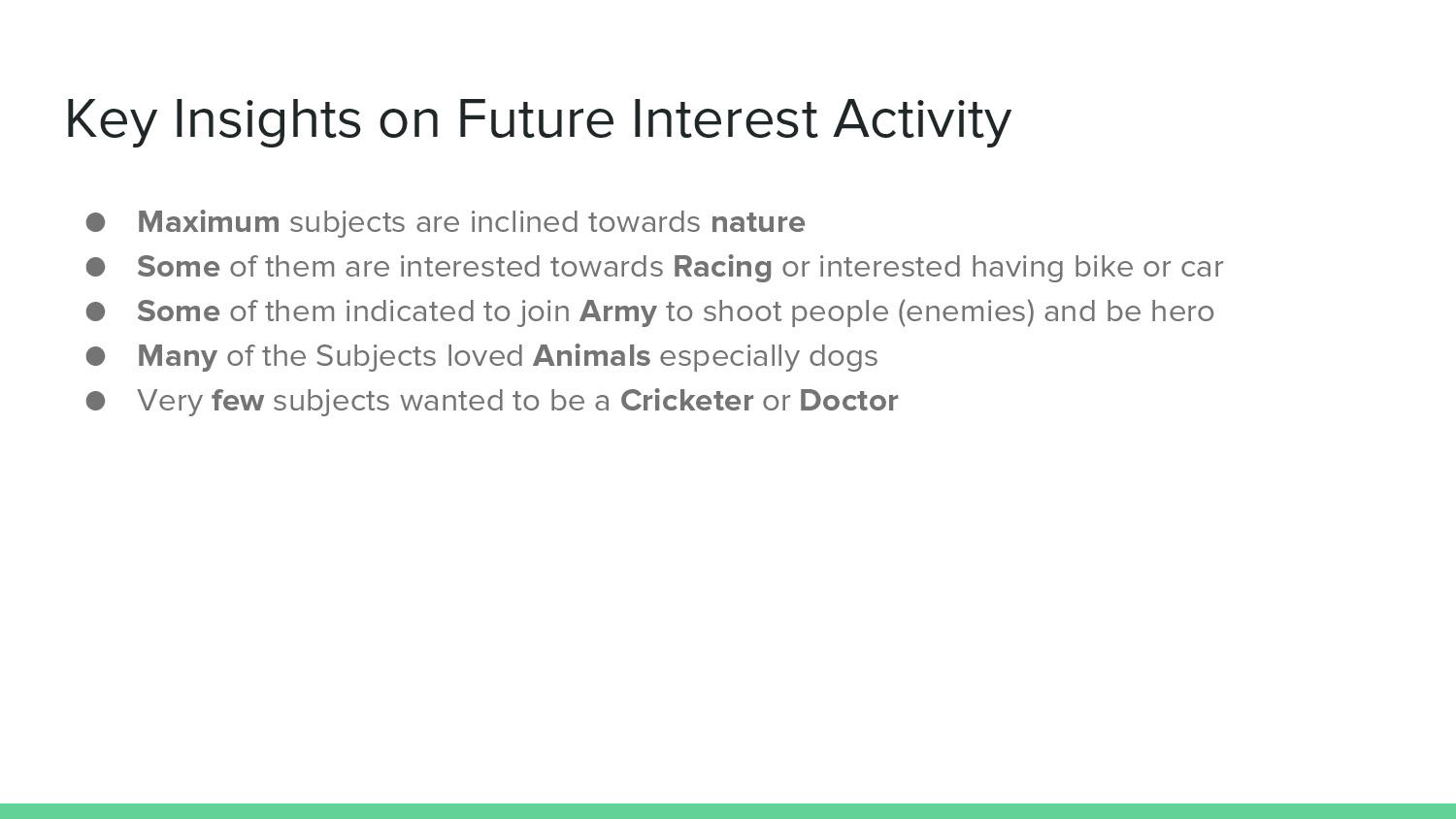Click the bold word 'Army'
Viewport: 1456px width, 819px height.
618,312
